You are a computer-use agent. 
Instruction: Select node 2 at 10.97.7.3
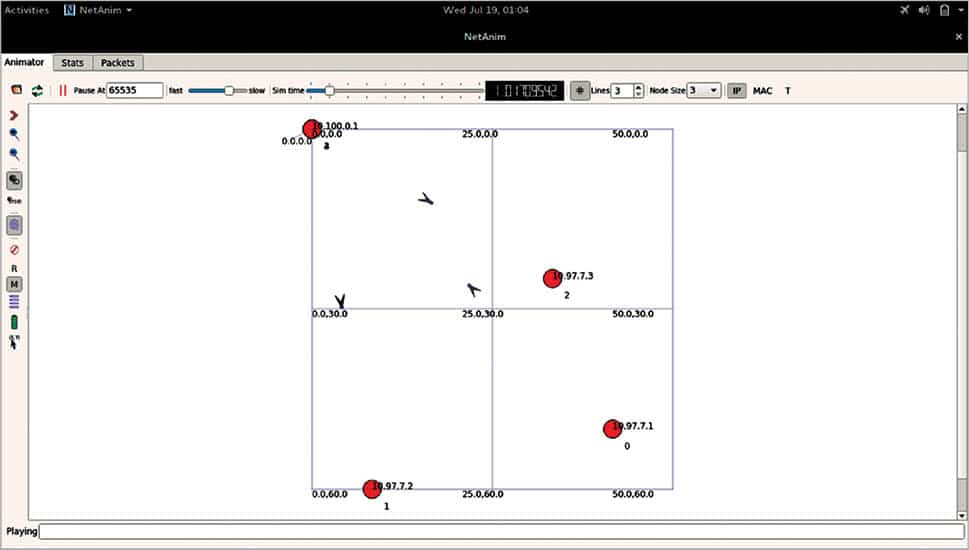552,279
